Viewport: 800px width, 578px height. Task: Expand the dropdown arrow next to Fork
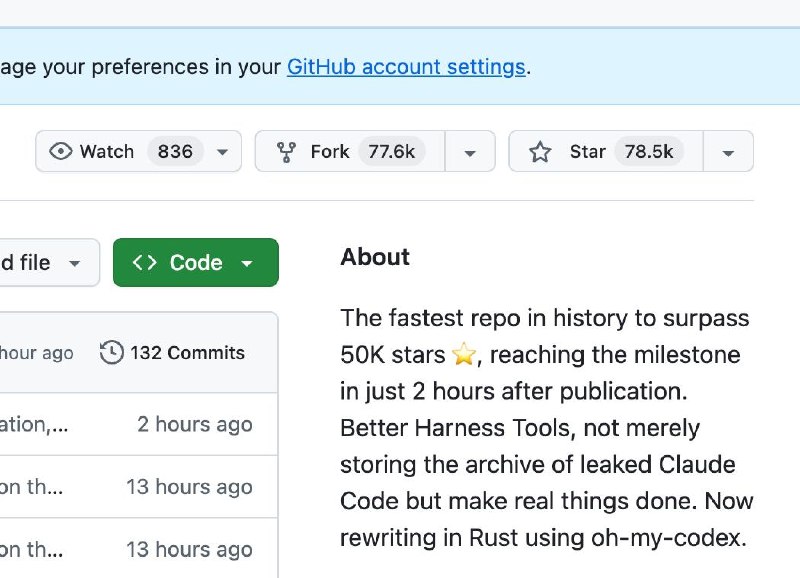(x=470, y=153)
